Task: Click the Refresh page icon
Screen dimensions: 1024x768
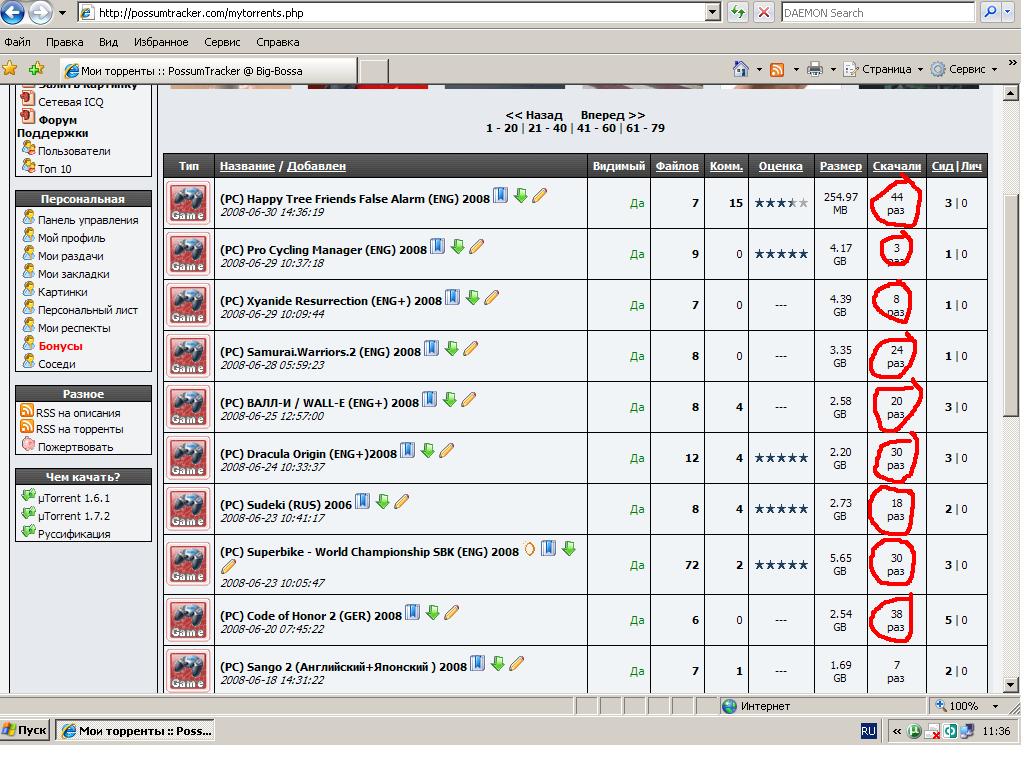Action: point(738,12)
